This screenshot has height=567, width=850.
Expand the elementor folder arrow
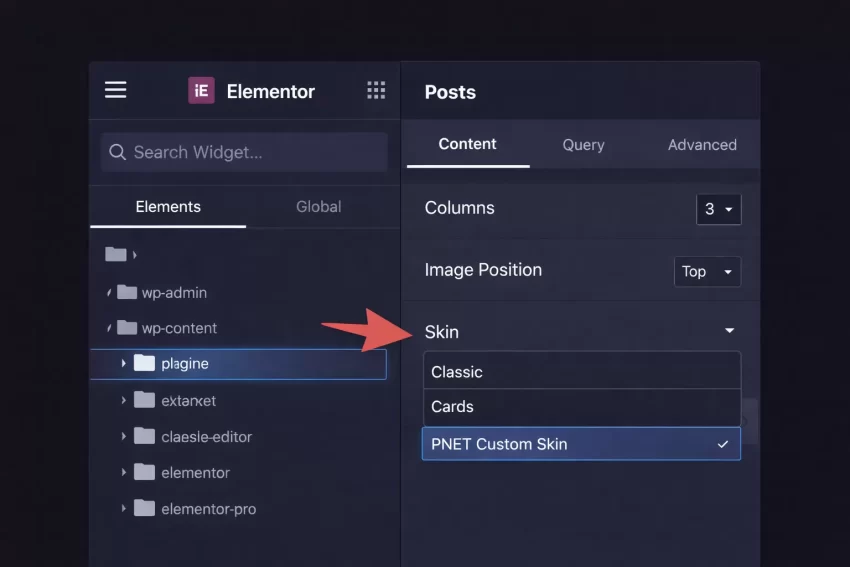(124, 473)
